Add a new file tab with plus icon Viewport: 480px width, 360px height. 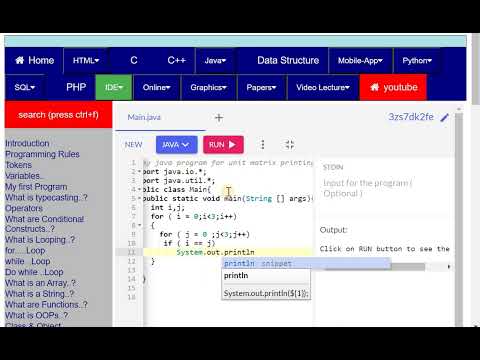coord(219,118)
